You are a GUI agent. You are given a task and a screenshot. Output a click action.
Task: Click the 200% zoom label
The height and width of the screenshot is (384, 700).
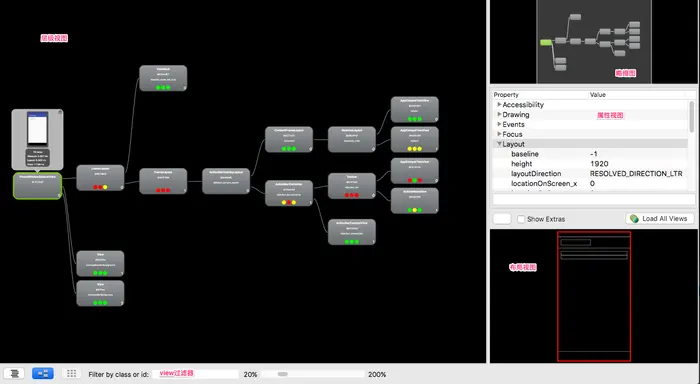377,374
